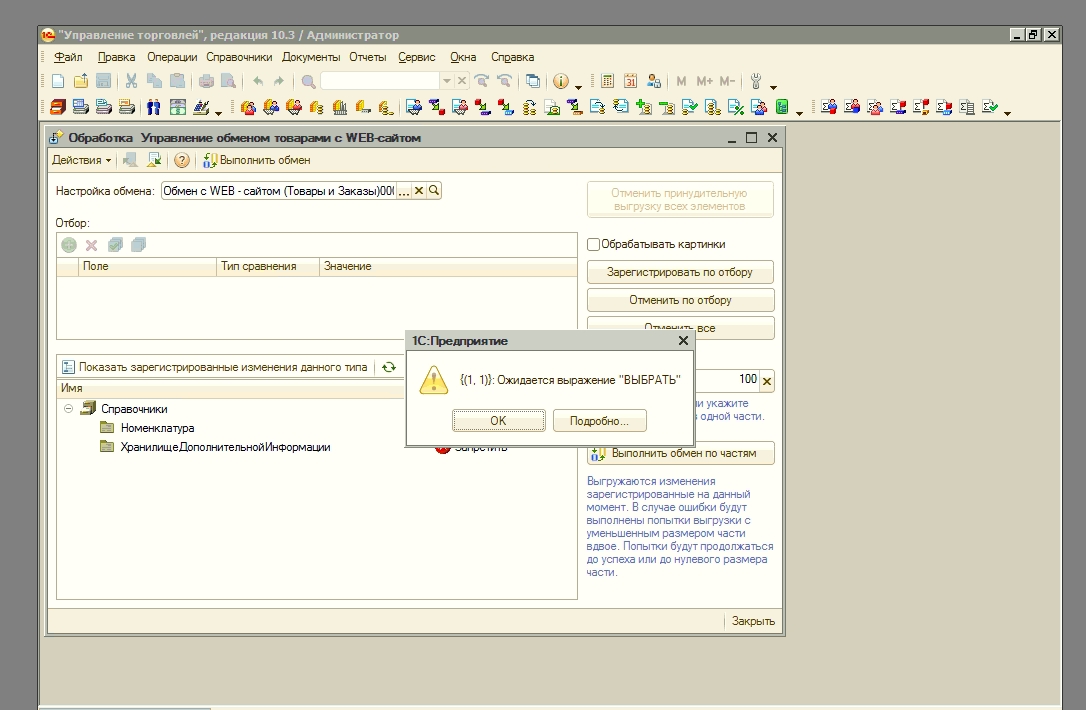Screen dimensions: 1086x710
Task: Click the part size field showing 100
Action: tap(726, 380)
